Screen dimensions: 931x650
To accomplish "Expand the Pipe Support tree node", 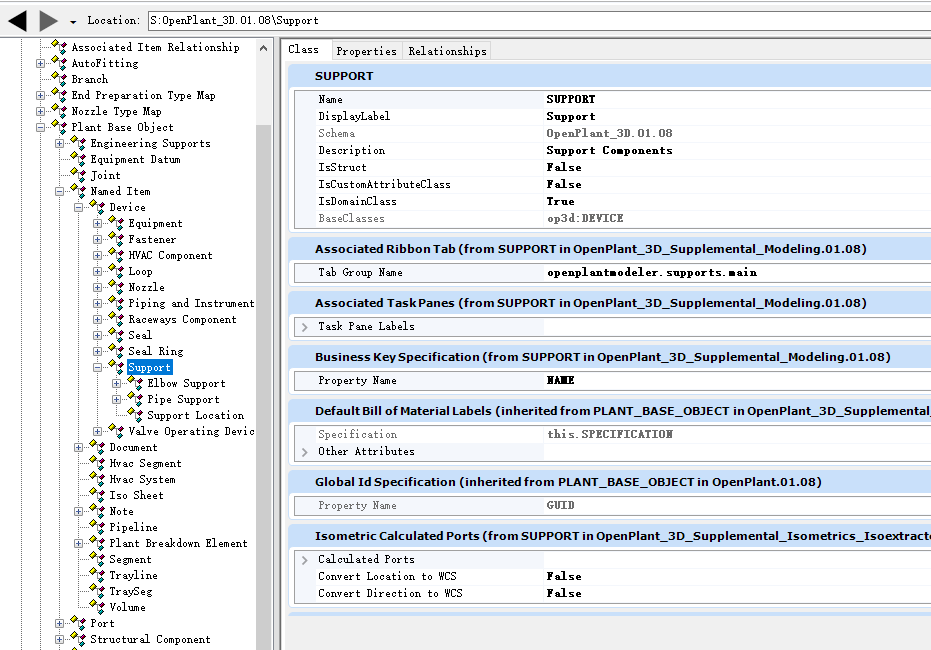I will pos(117,399).
